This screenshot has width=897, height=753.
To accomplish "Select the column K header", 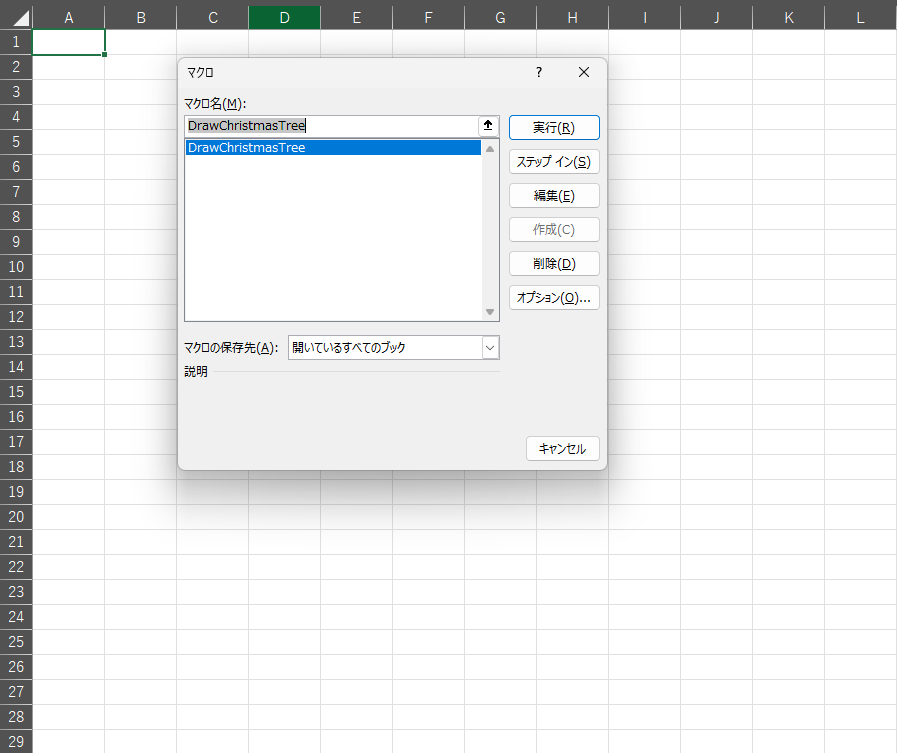I will pyautogui.click(x=789, y=18).
